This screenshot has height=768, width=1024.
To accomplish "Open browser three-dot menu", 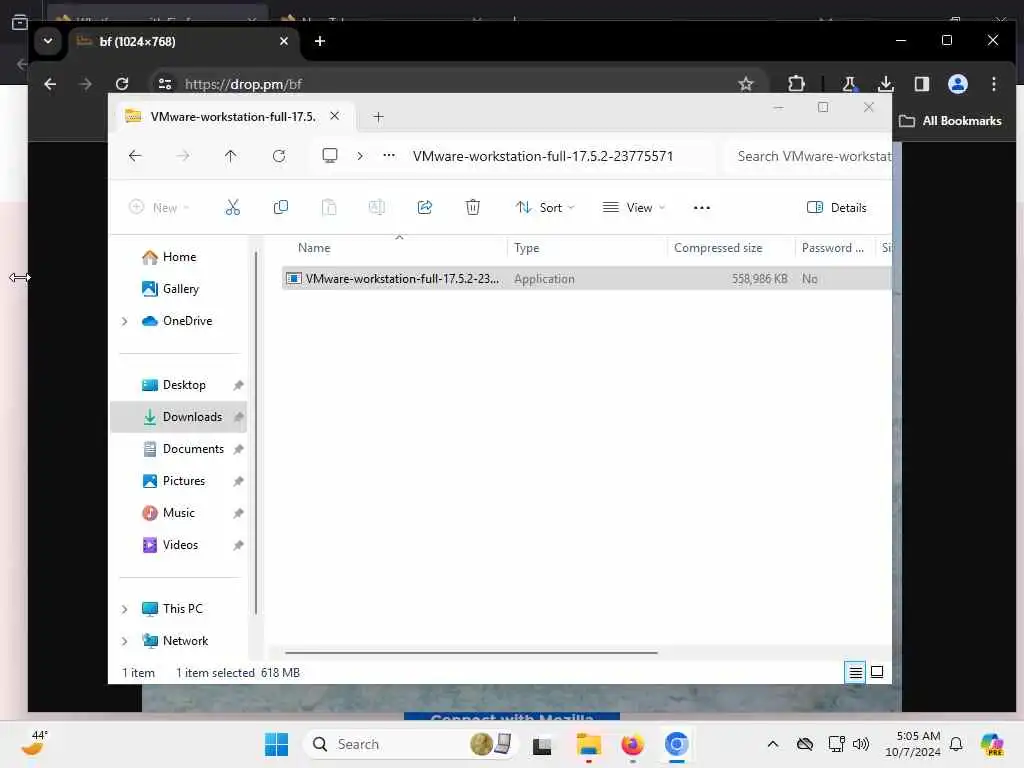I will (x=993, y=84).
